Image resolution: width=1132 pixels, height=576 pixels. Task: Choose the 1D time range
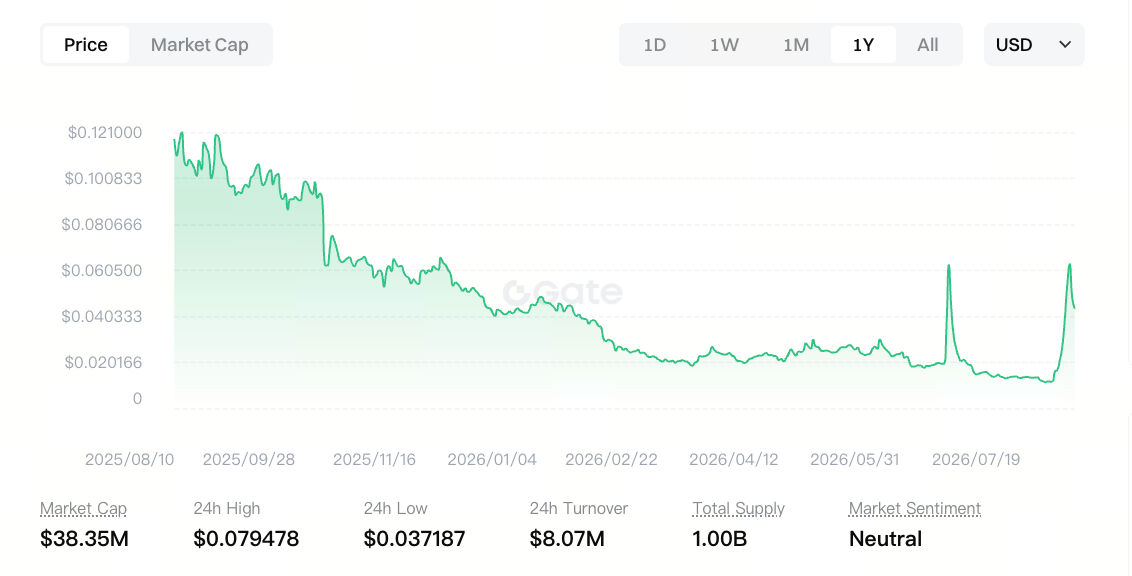(x=654, y=45)
